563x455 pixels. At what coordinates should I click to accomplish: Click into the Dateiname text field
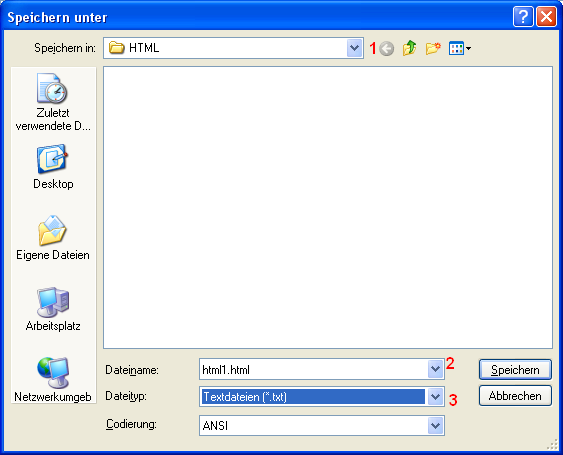313,369
